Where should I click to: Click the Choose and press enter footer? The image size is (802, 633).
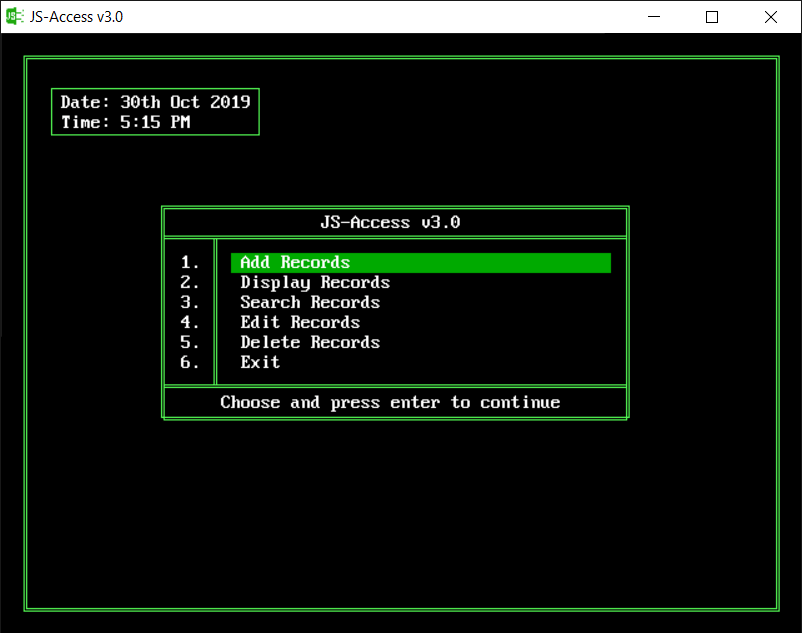(x=394, y=402)
